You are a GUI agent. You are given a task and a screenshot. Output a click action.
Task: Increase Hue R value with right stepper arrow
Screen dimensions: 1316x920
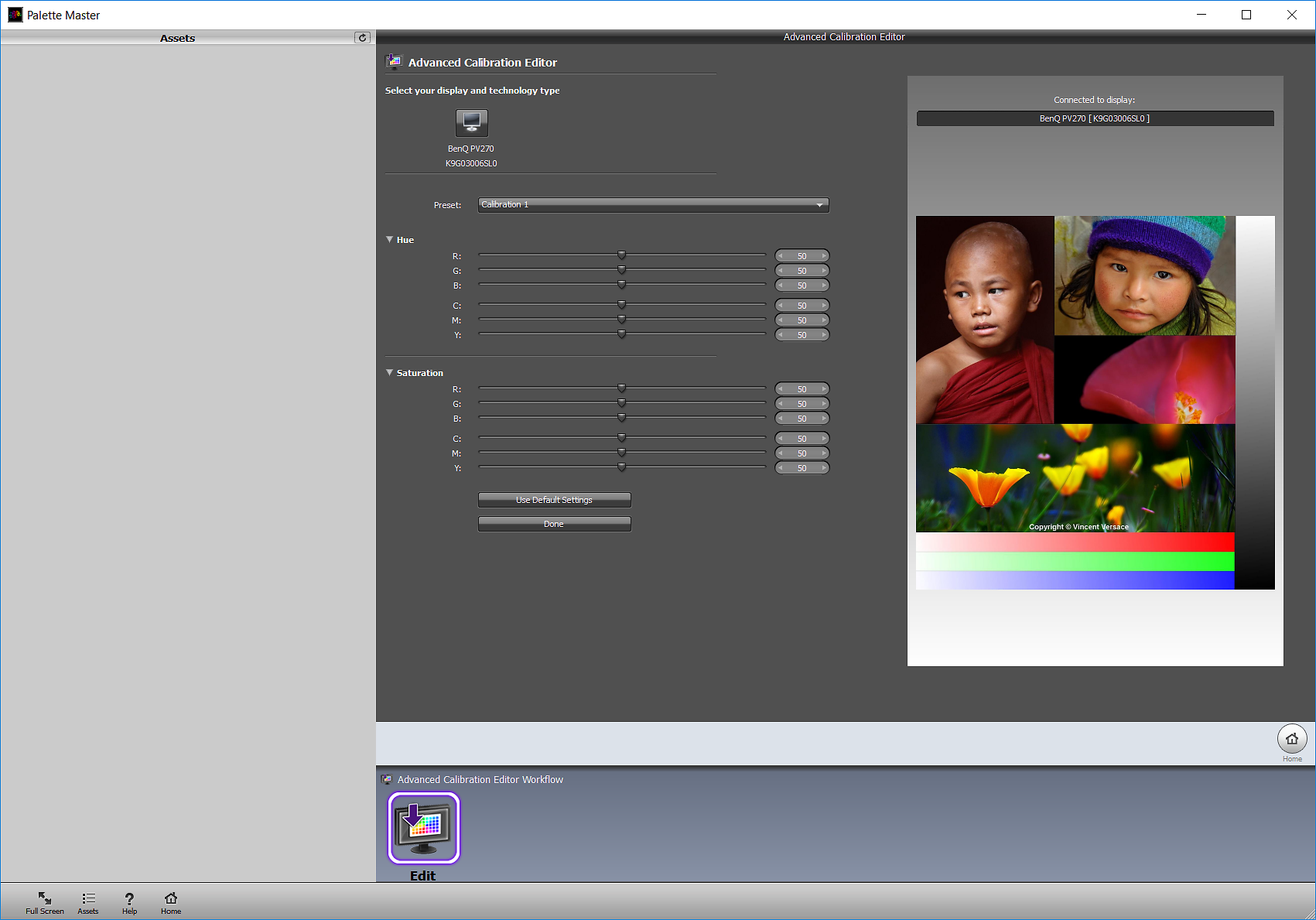tap(823, 255)
